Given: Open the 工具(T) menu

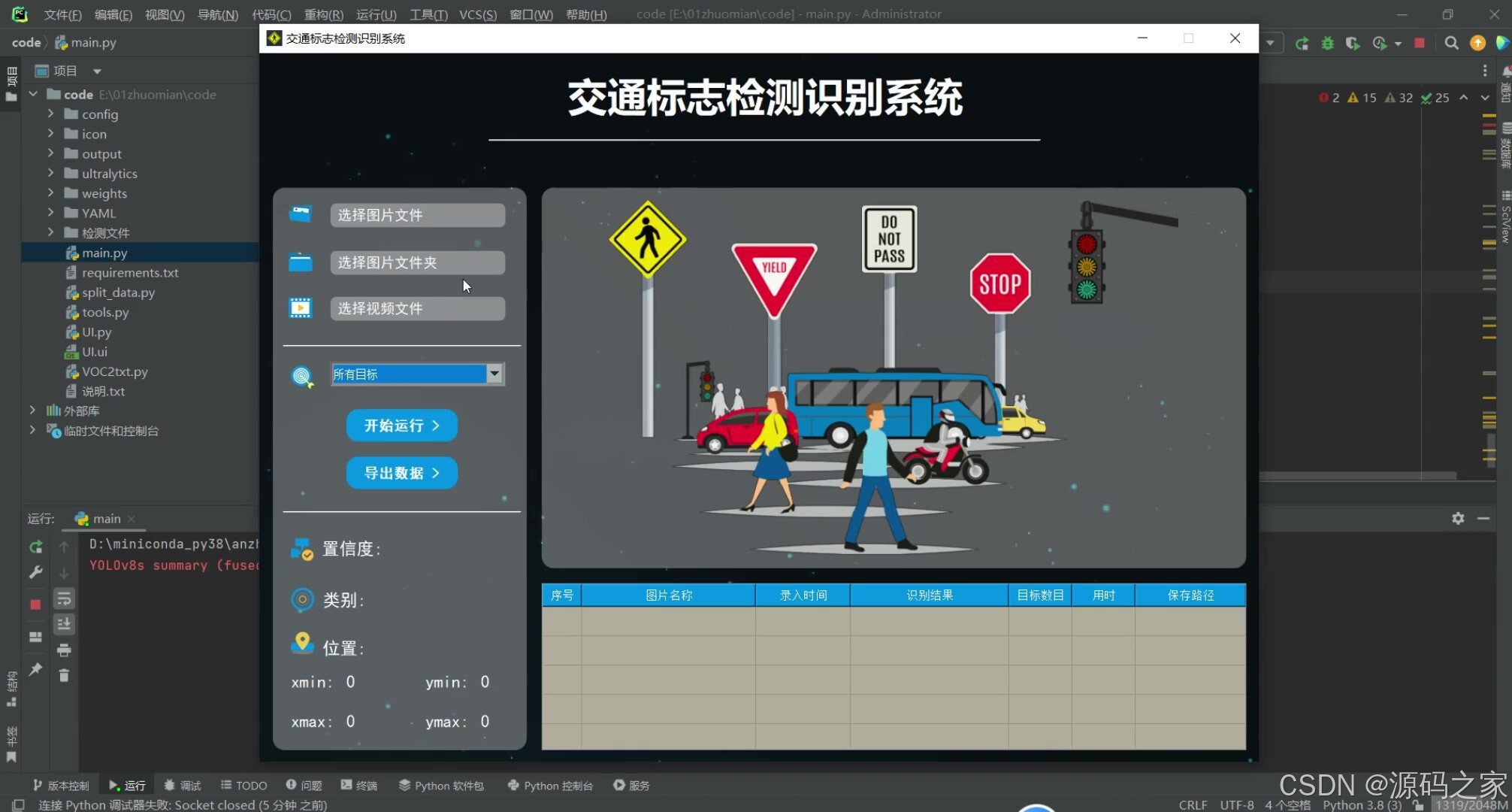Looking at the screenshot, I should click(x=428, y=14).
